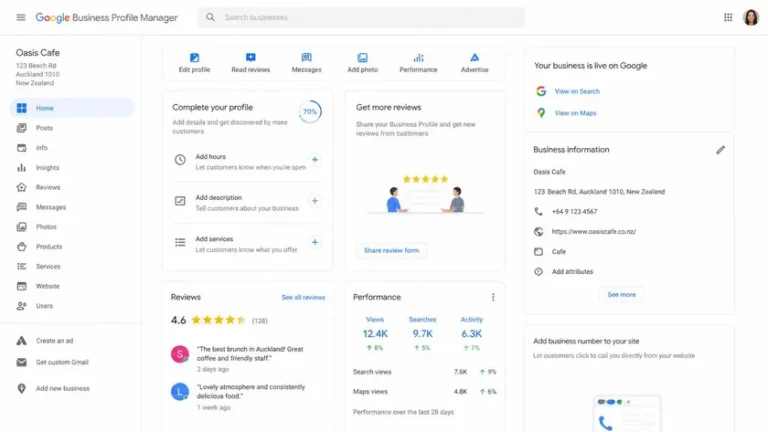Click the Create an ad icon

click(22, 340)
